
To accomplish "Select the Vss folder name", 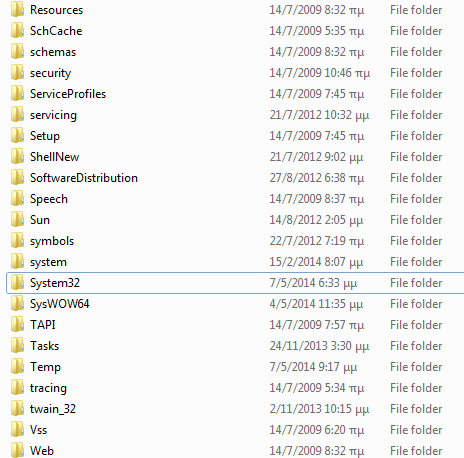I will coord(39,430).
